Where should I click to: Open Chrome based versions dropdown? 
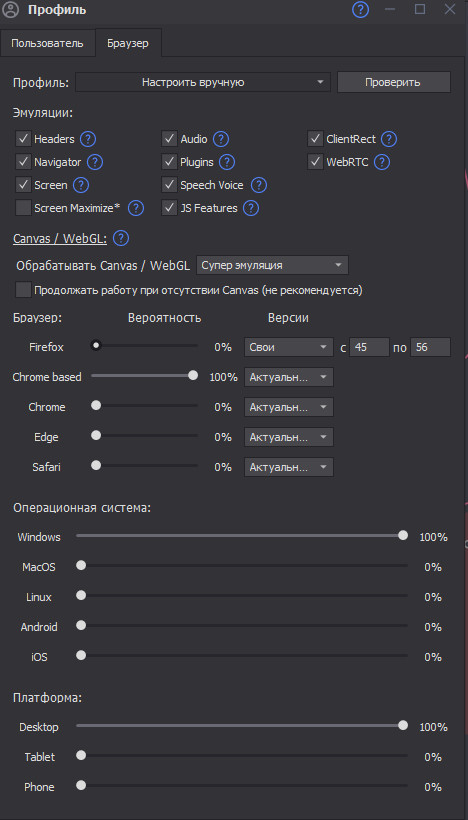[289, 377]
